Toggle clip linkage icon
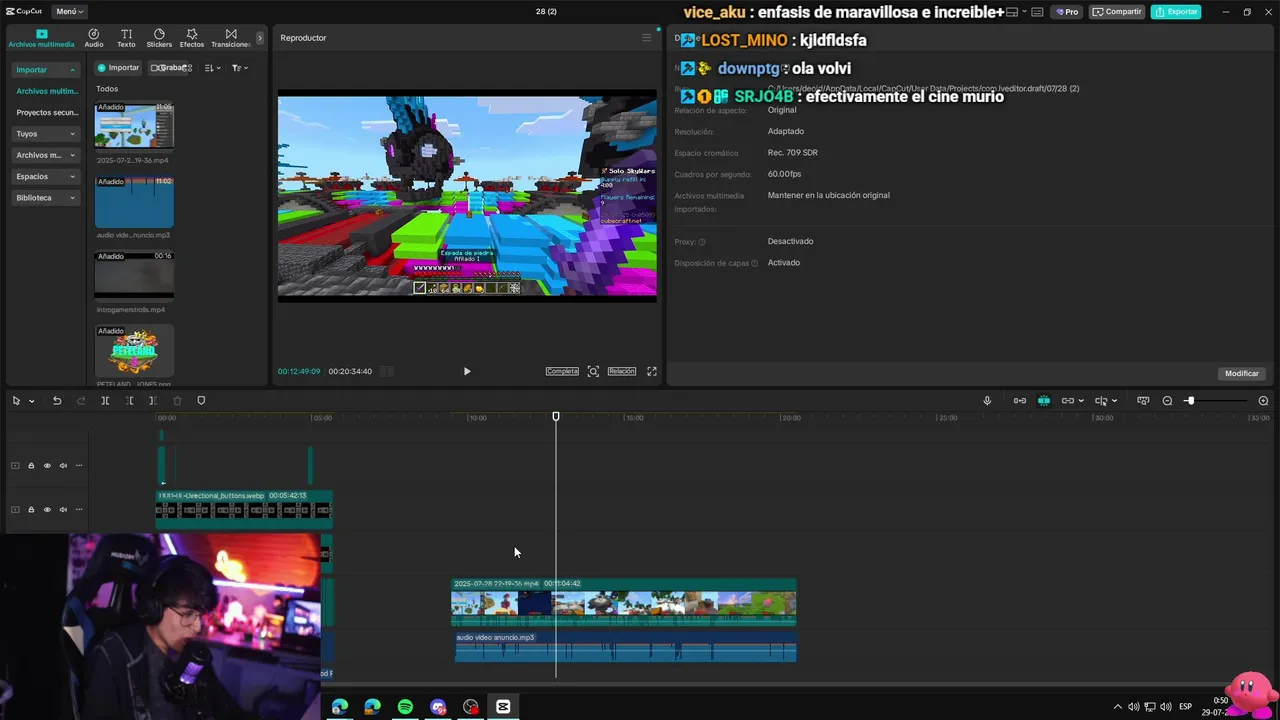 [1067, 401]
